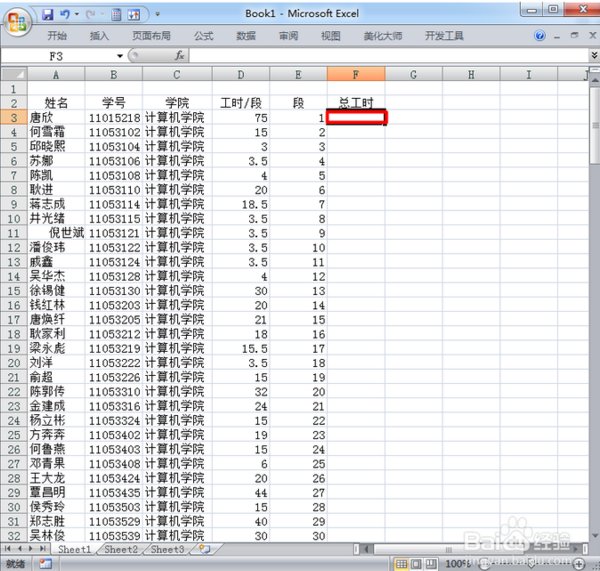Select column D header

[x=241, y=74]
